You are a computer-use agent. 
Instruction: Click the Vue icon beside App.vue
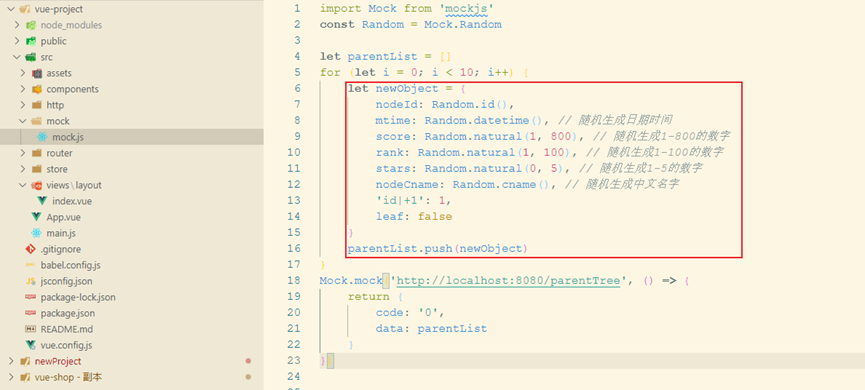click(36, 217)
